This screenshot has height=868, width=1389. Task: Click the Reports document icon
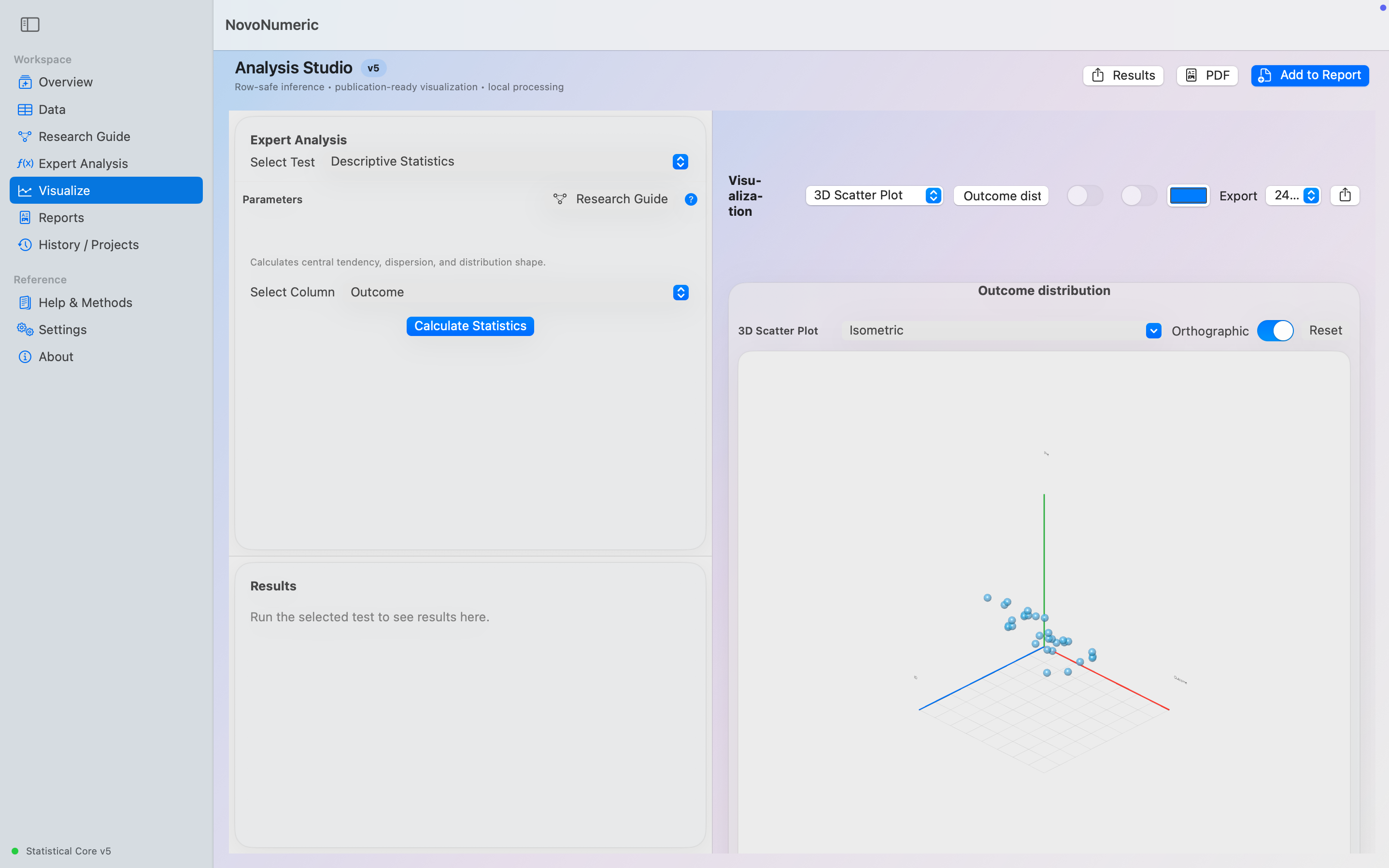25,218
